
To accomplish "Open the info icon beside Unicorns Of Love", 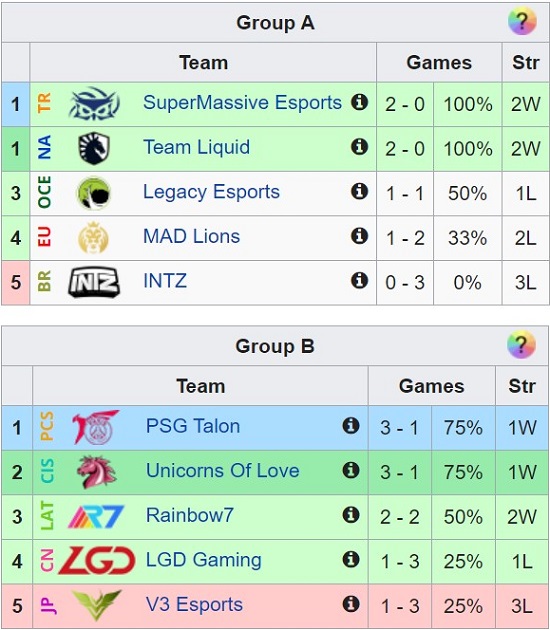I will pos(351,470).
